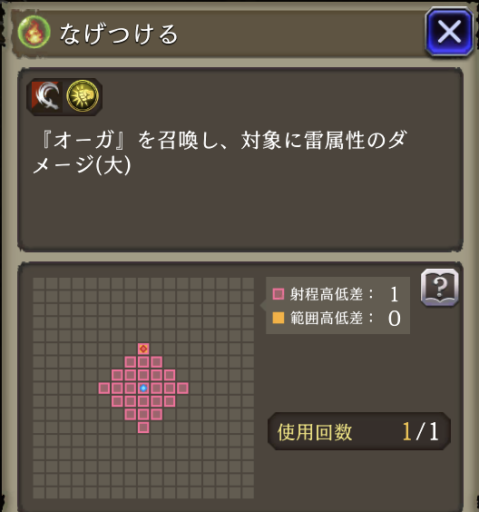Click the blue center unit marker
This screenshot has width=479, height=512.
143,388
